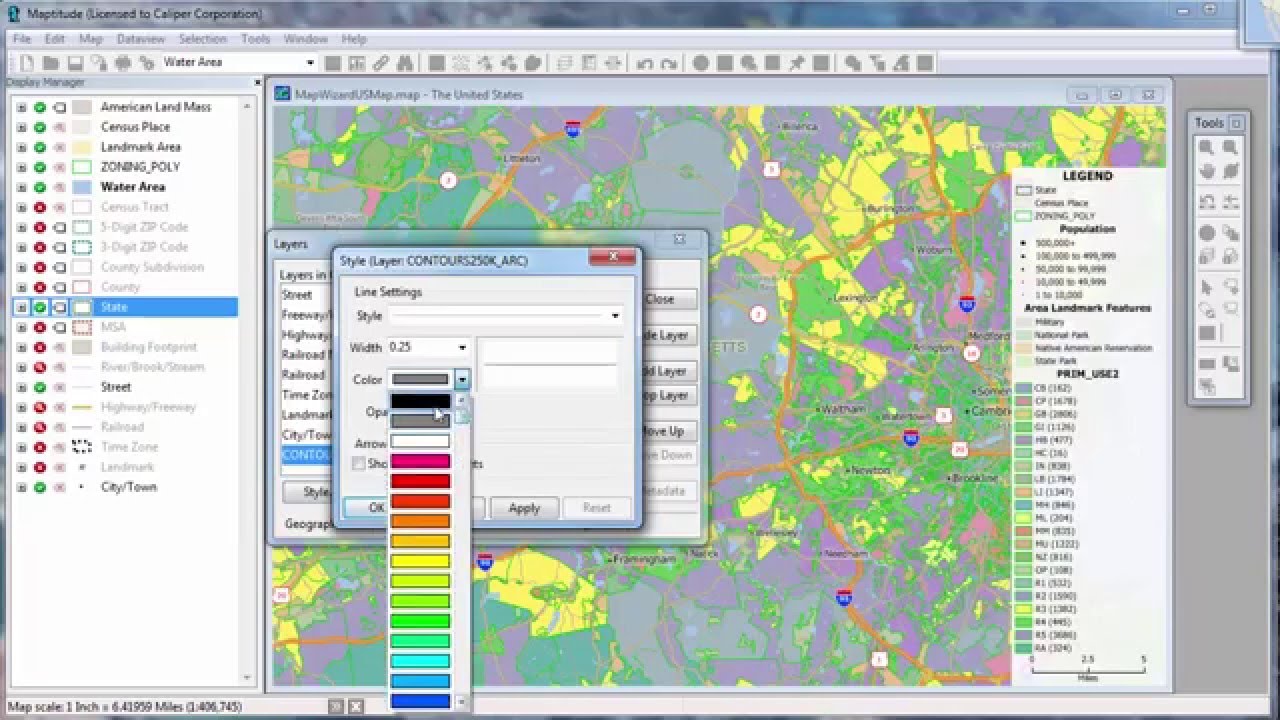Screen dimensions: 1280x720
Task: Click the Undo arrow in the toolbar
Action: click(645, 63)
